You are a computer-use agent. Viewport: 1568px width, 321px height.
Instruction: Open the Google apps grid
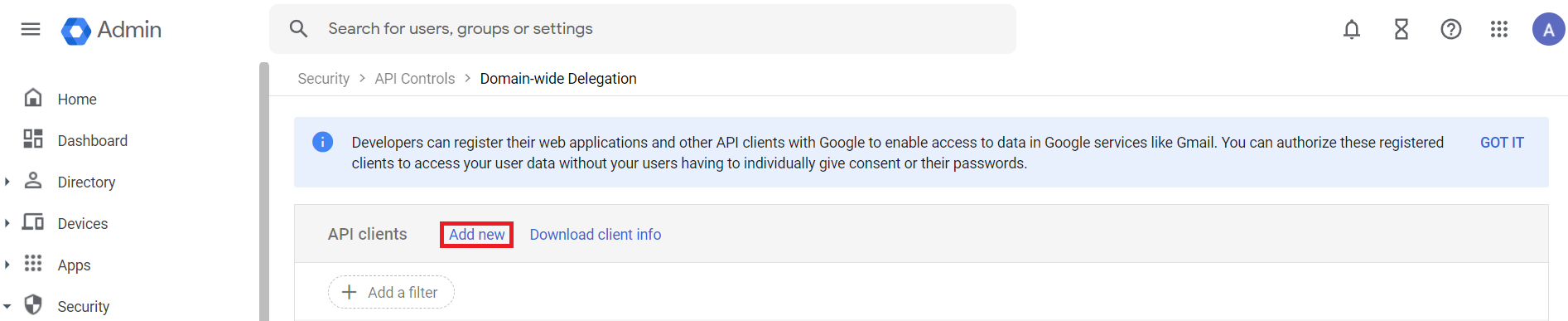click(x=1499, y=29)
